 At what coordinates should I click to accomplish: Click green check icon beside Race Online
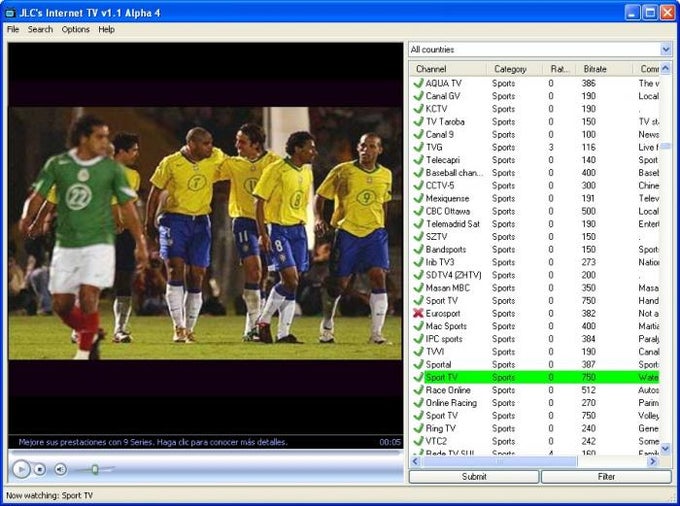[418, 390]
